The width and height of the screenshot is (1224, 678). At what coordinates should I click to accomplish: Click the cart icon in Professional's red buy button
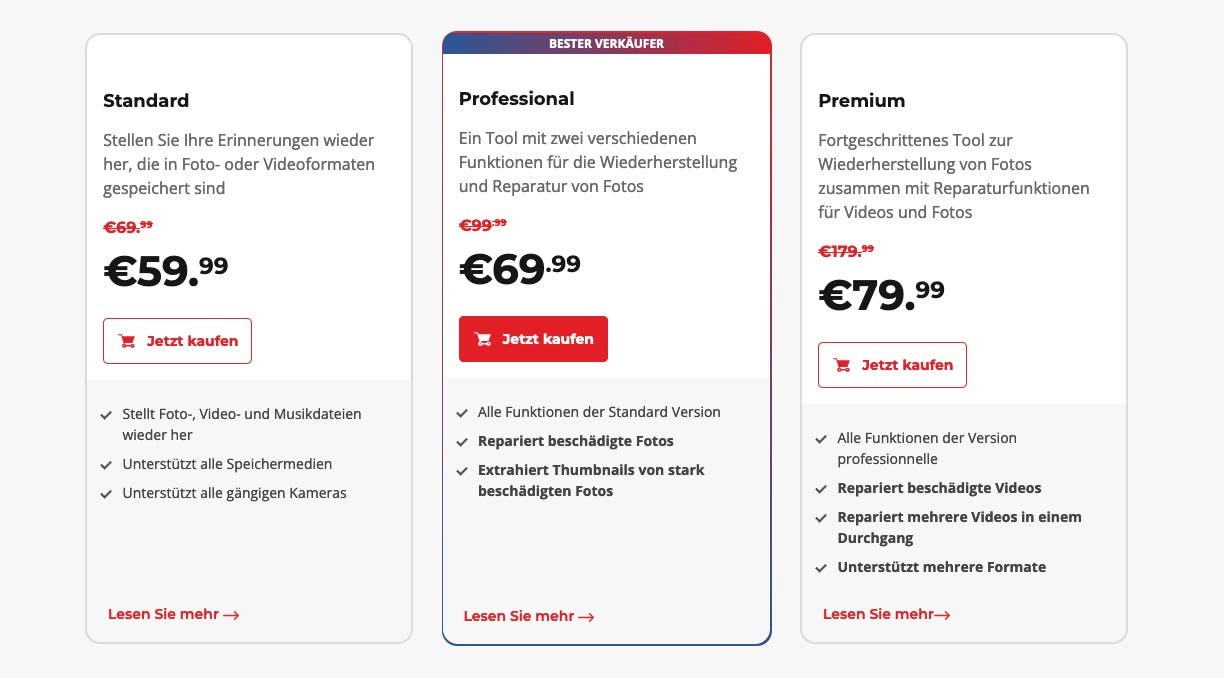[x=483, y=339]
